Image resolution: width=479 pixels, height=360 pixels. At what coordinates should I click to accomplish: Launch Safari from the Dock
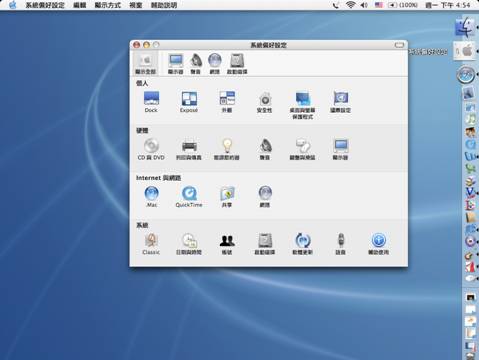(465, 75)
